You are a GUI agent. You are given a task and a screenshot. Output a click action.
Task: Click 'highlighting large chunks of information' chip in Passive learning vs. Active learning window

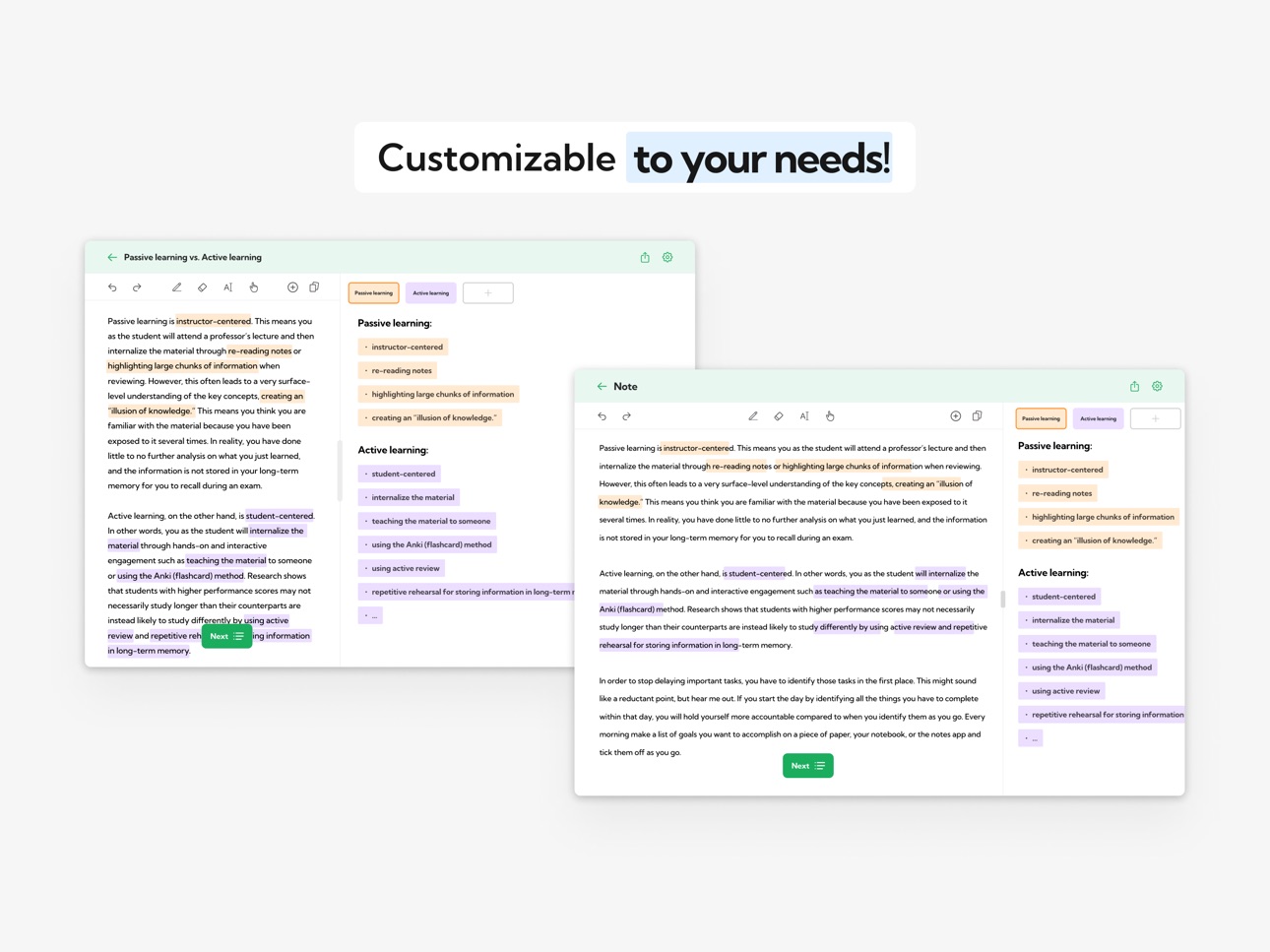tap(439, 394)
